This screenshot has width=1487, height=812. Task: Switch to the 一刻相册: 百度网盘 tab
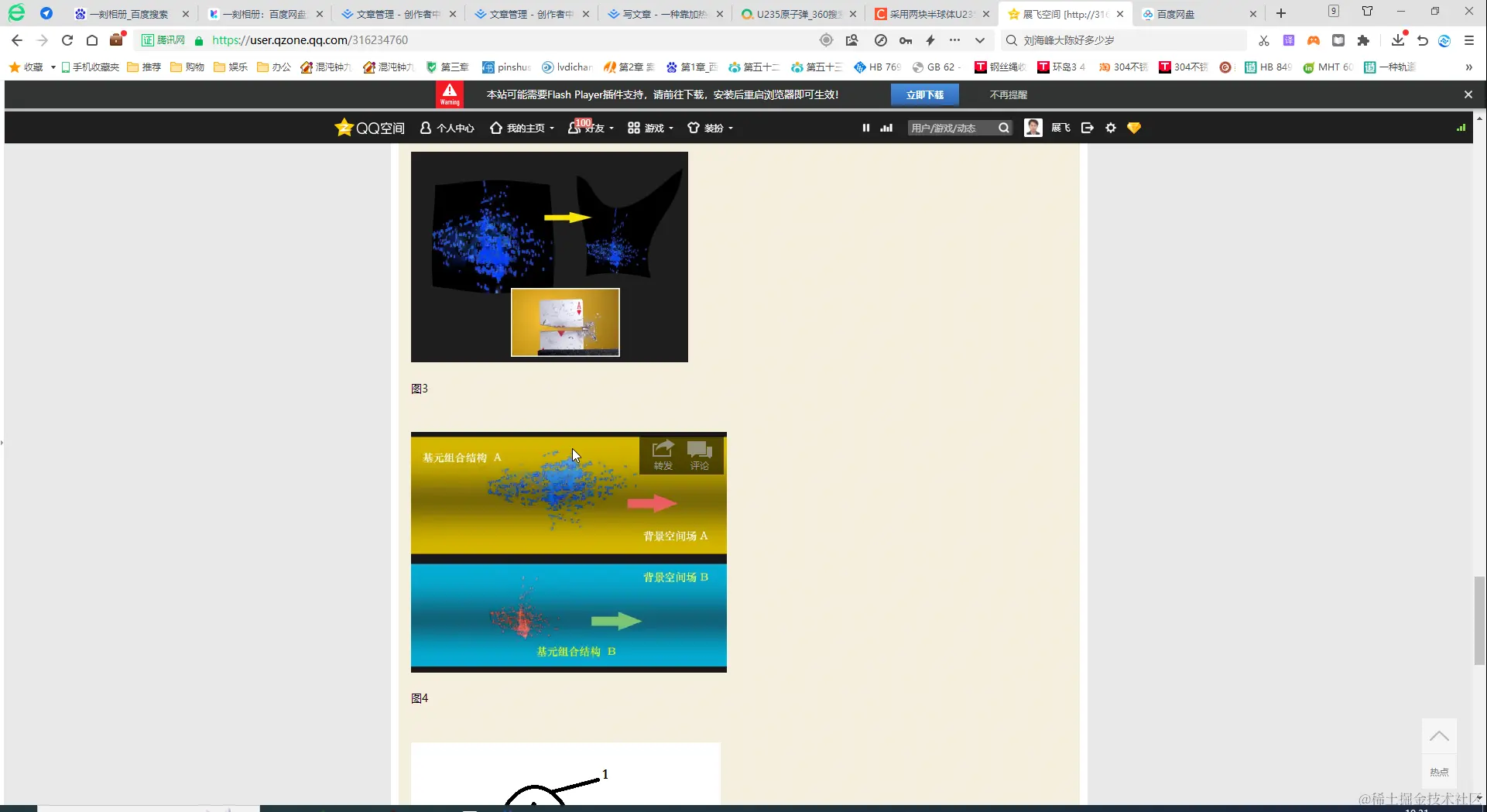pos(266,14)
